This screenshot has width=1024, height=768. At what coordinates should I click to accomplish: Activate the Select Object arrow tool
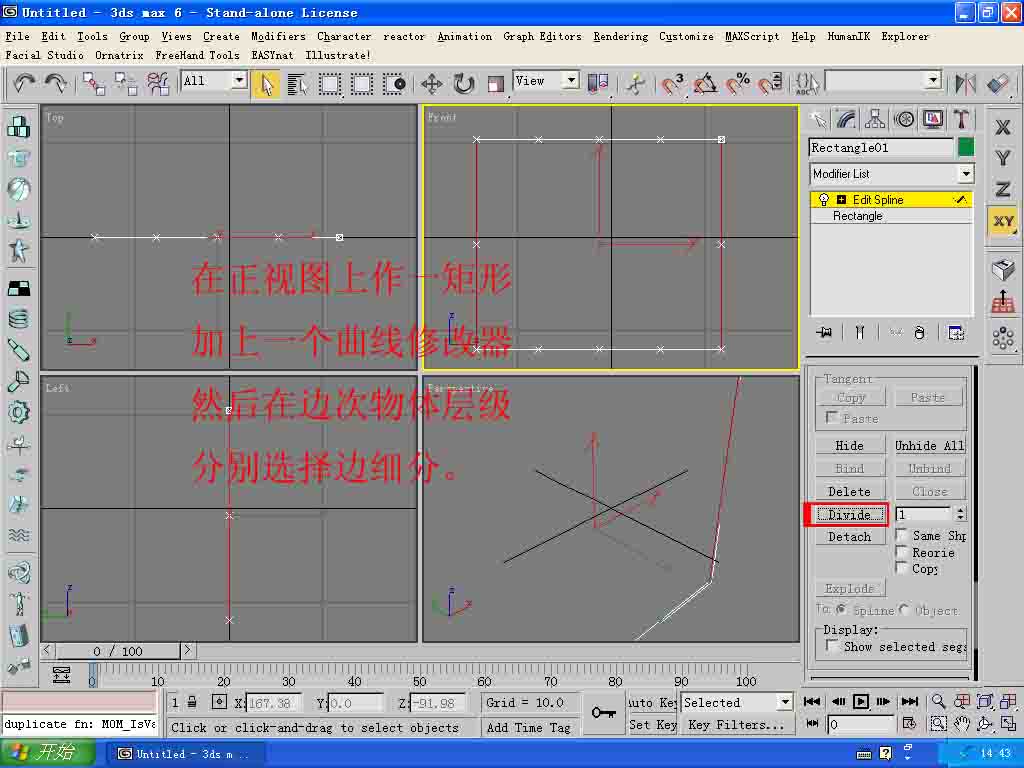point(266,84)
